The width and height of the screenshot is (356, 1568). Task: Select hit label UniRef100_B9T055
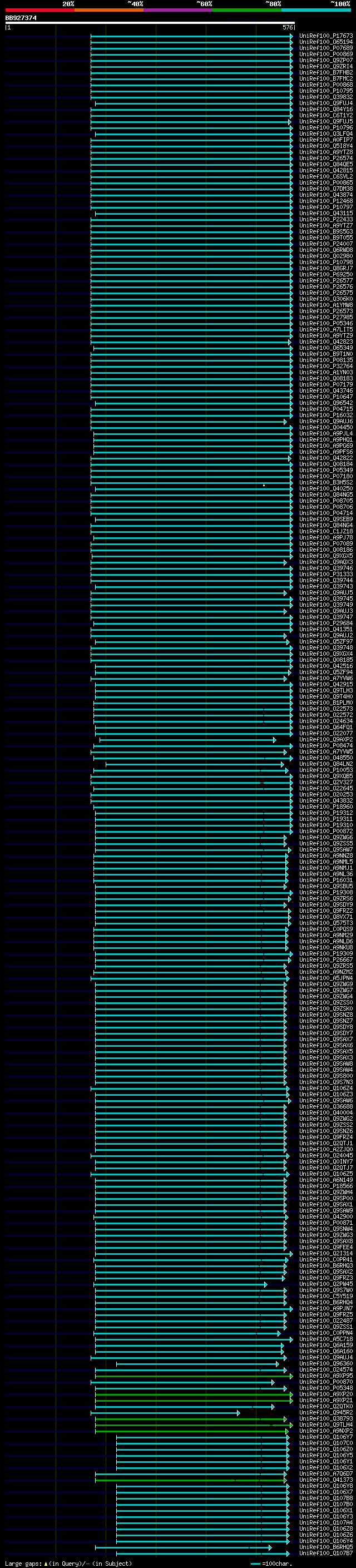[326, 238]
